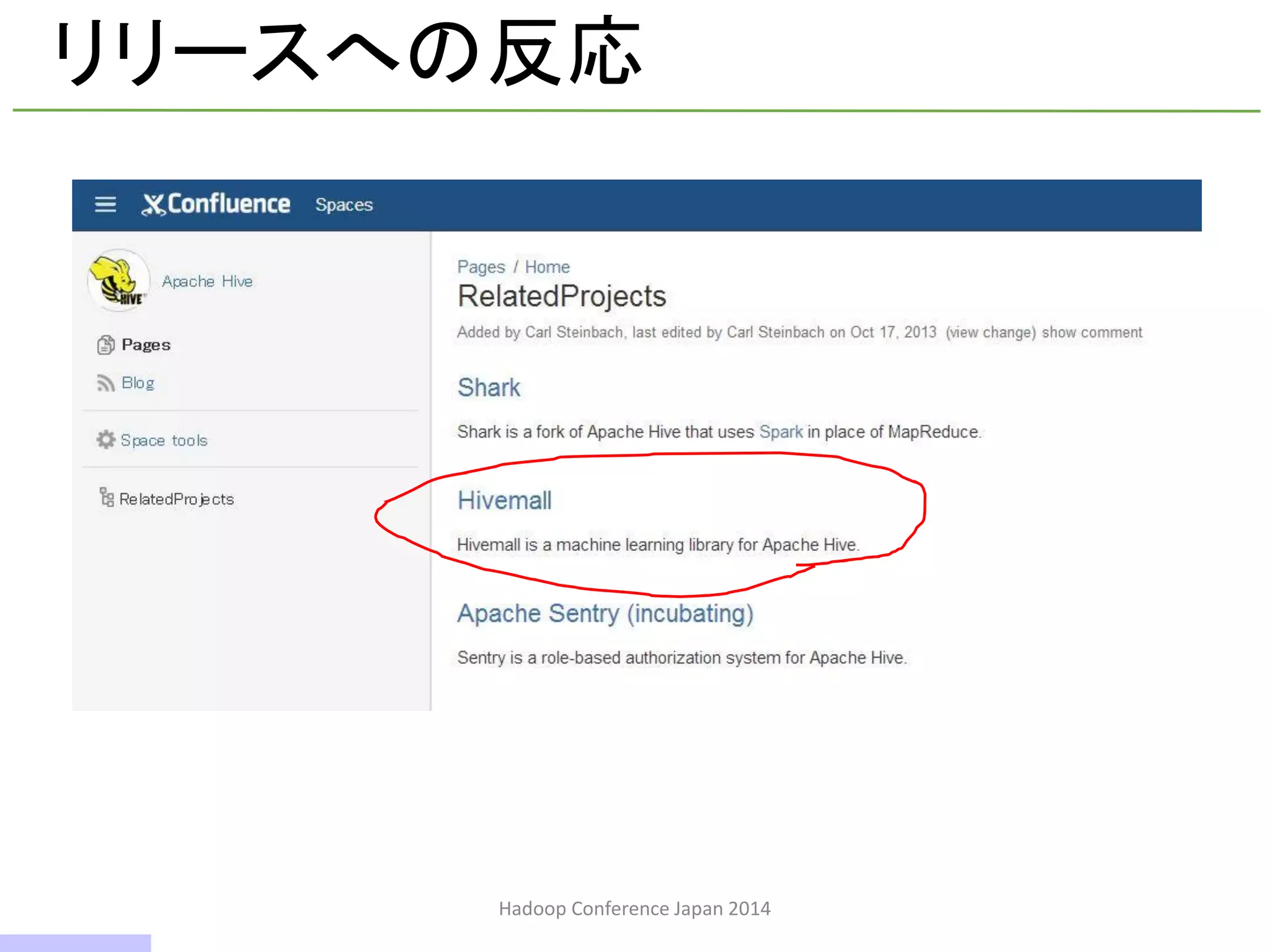
Task: Click the page tree icon beside RelatedProjects
Action: tap(107, 497)
